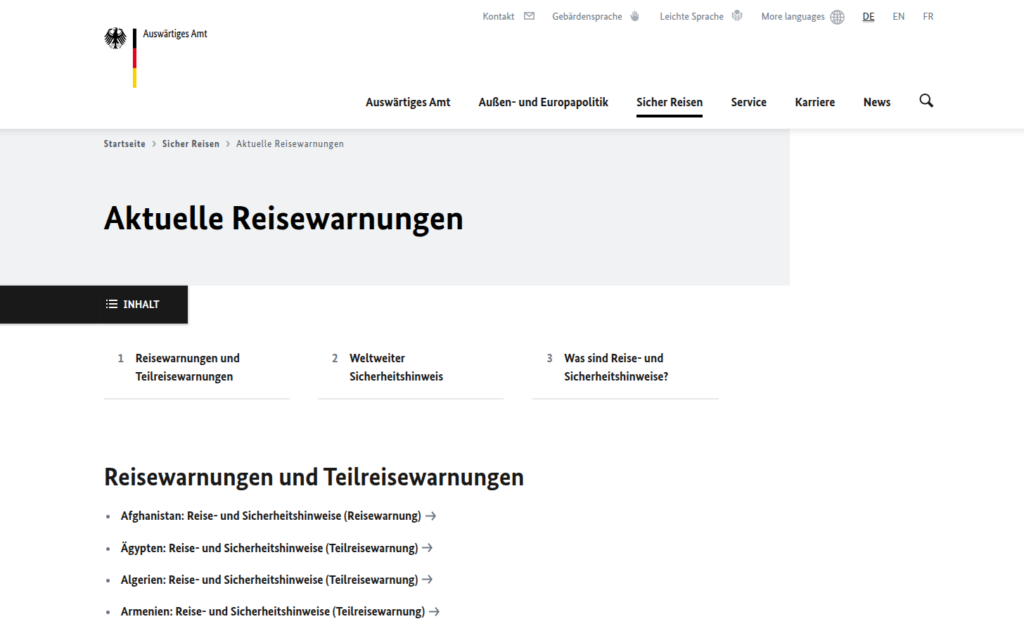
Task: Click the Auswärtiges Amt logo text
Action: (175, 34)
